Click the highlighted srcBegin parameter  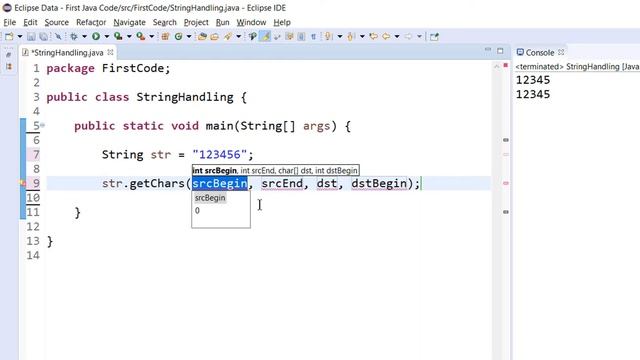point(220,184)
